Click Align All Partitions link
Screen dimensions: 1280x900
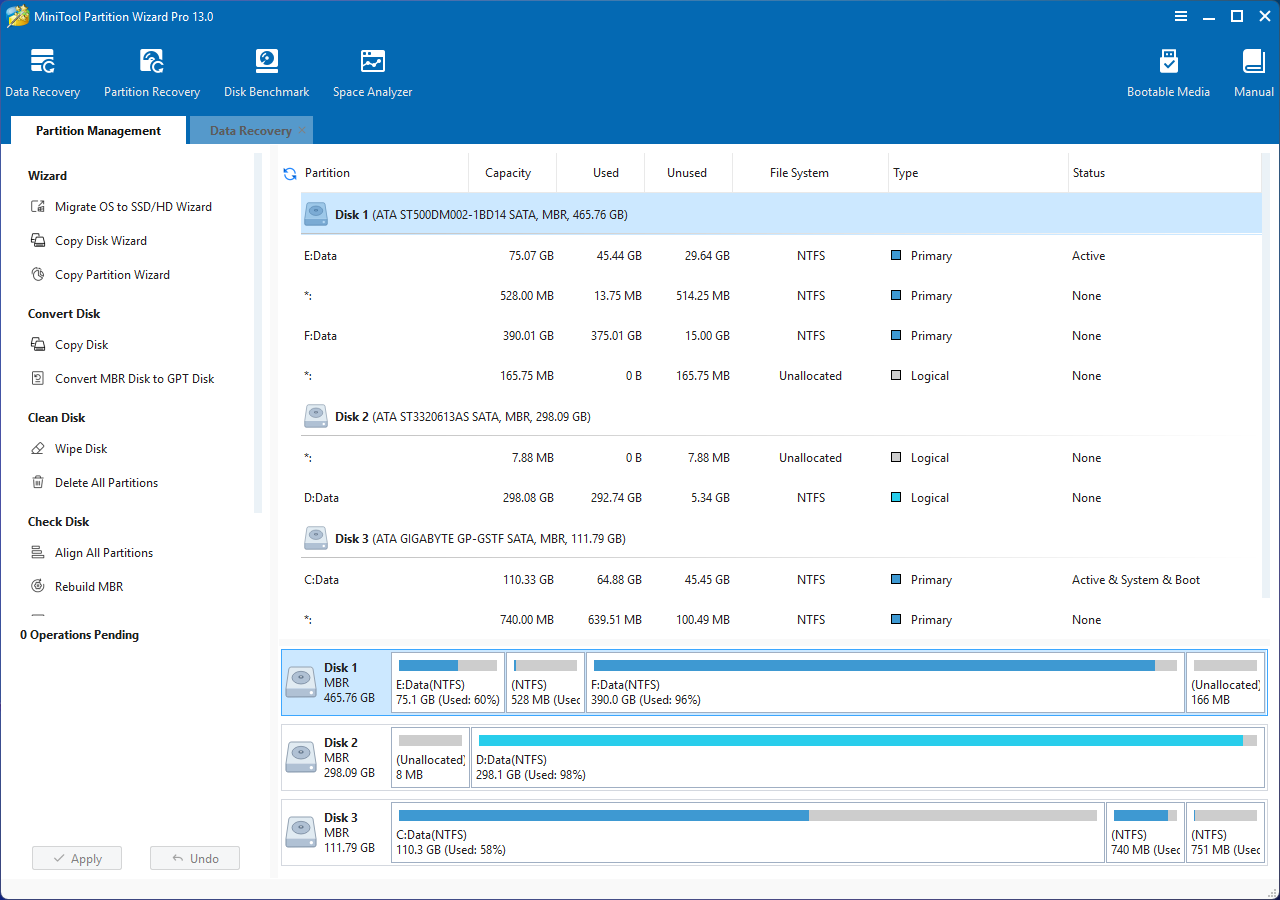pyautogui.click(x=104, y=553)
